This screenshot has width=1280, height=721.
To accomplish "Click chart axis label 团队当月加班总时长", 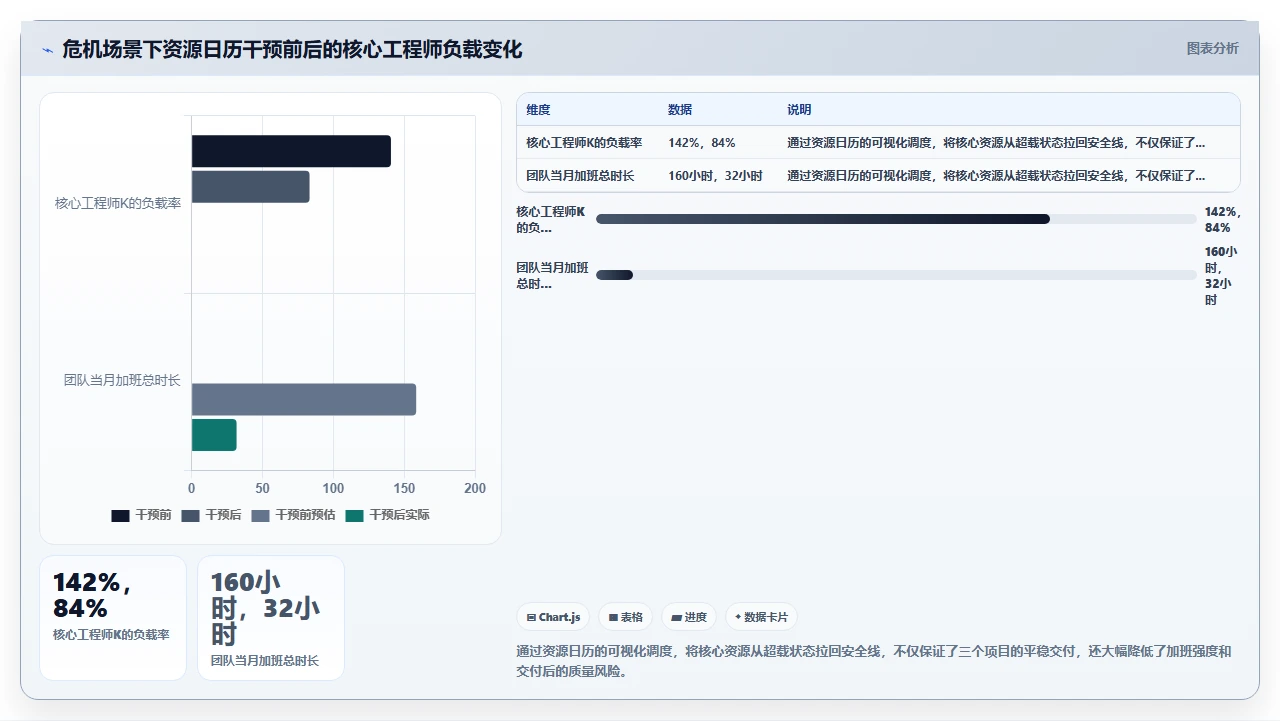I will coord(122,380).
